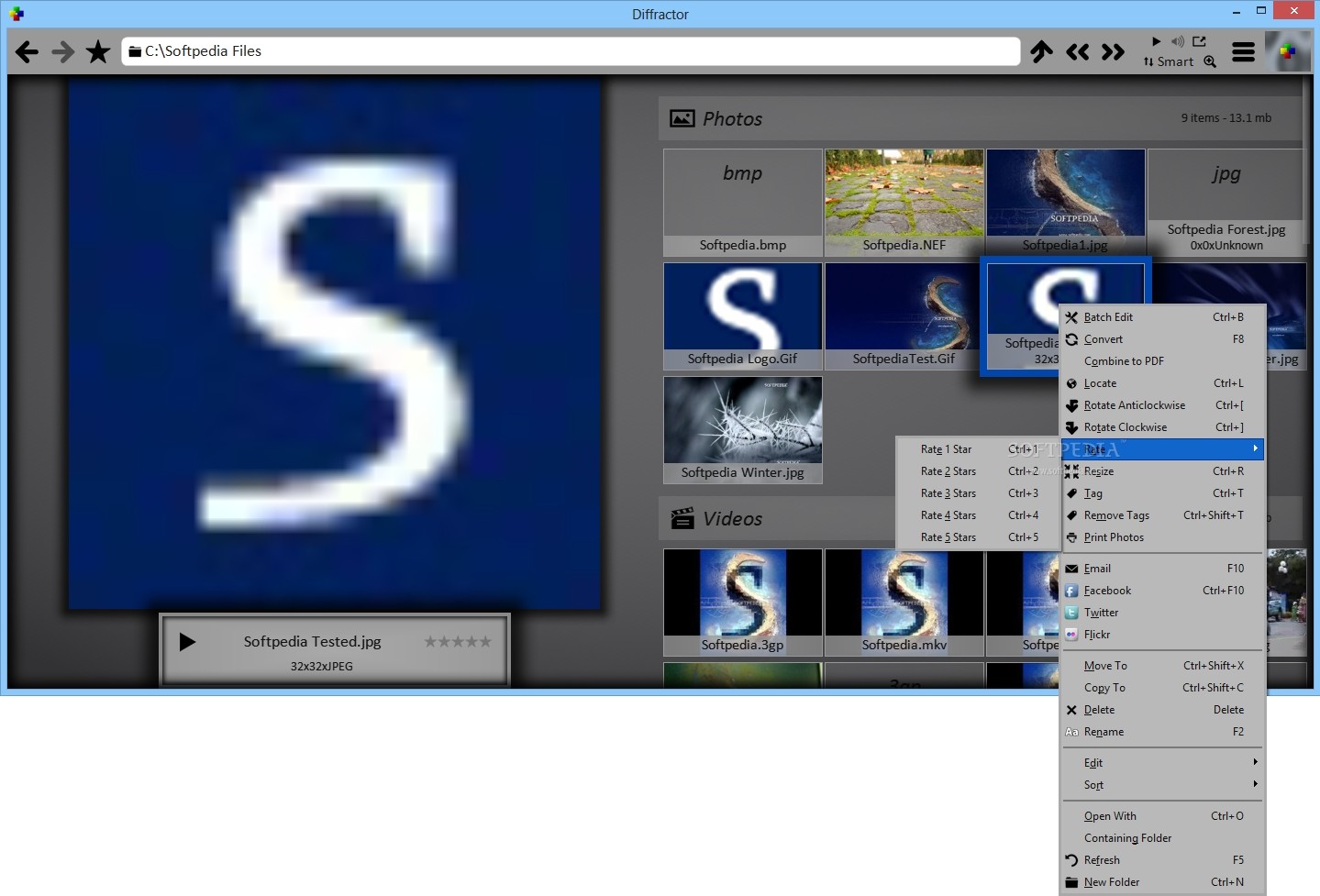The height and width of the screenshot is (896, 1320).
Task: Select Rotate Clockwise menu entry
Action: (x=1162, y=427)
